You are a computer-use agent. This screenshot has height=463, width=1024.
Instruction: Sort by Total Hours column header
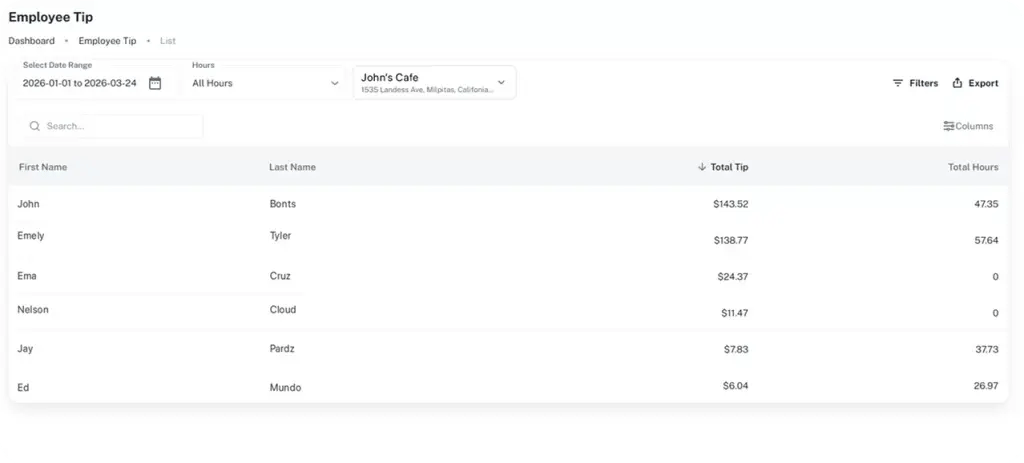pyautogui.click(x=973, y=167)
